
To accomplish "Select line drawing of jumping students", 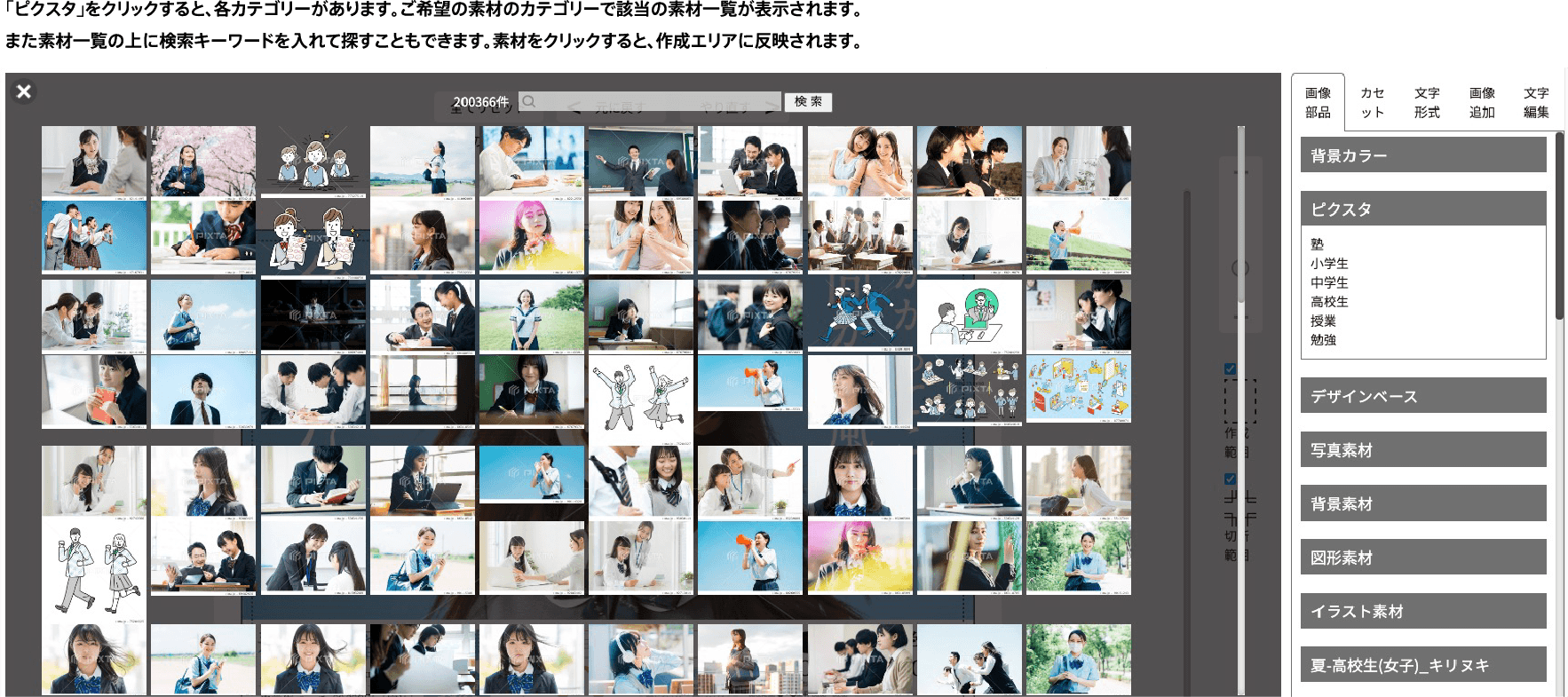I will [641, 400].
